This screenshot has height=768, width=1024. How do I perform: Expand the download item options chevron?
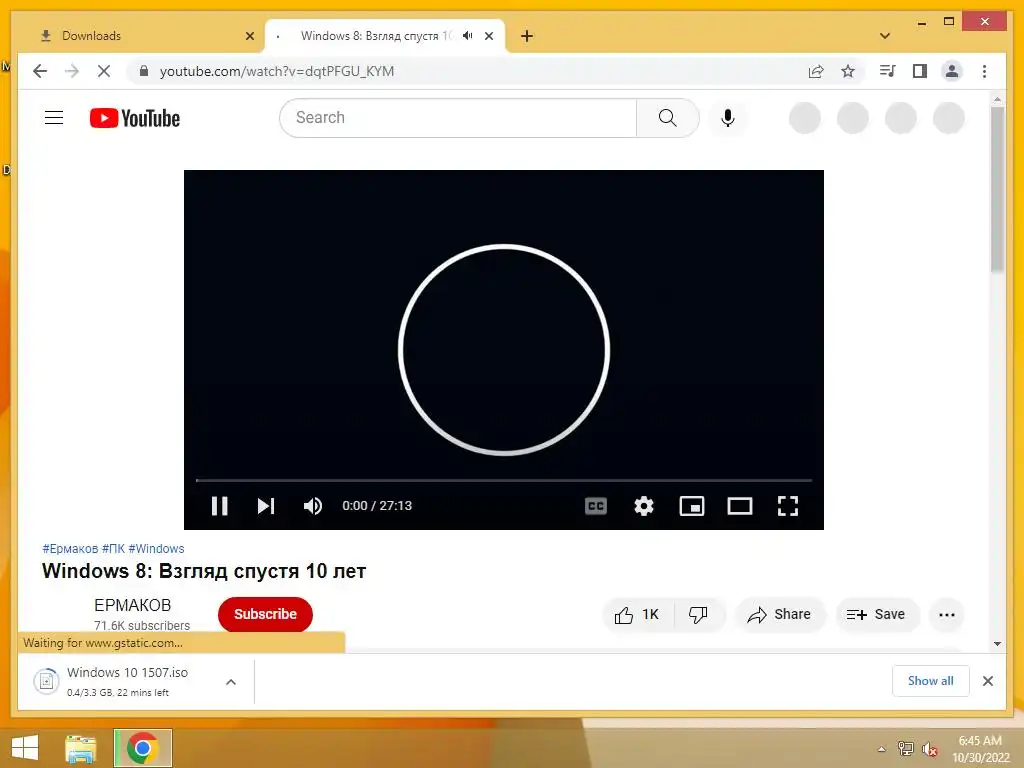coord(231,682)
